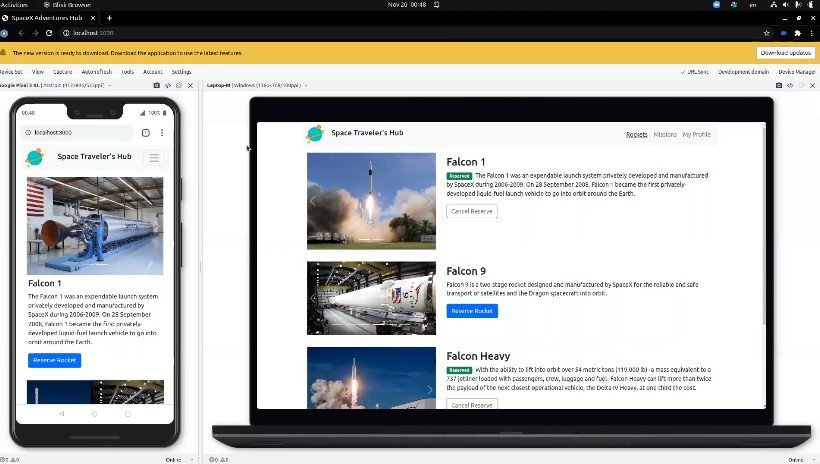The width and height of the screenshot is (820, 464).
Task: Go forward in browser history
Action: tap(35, 33)
